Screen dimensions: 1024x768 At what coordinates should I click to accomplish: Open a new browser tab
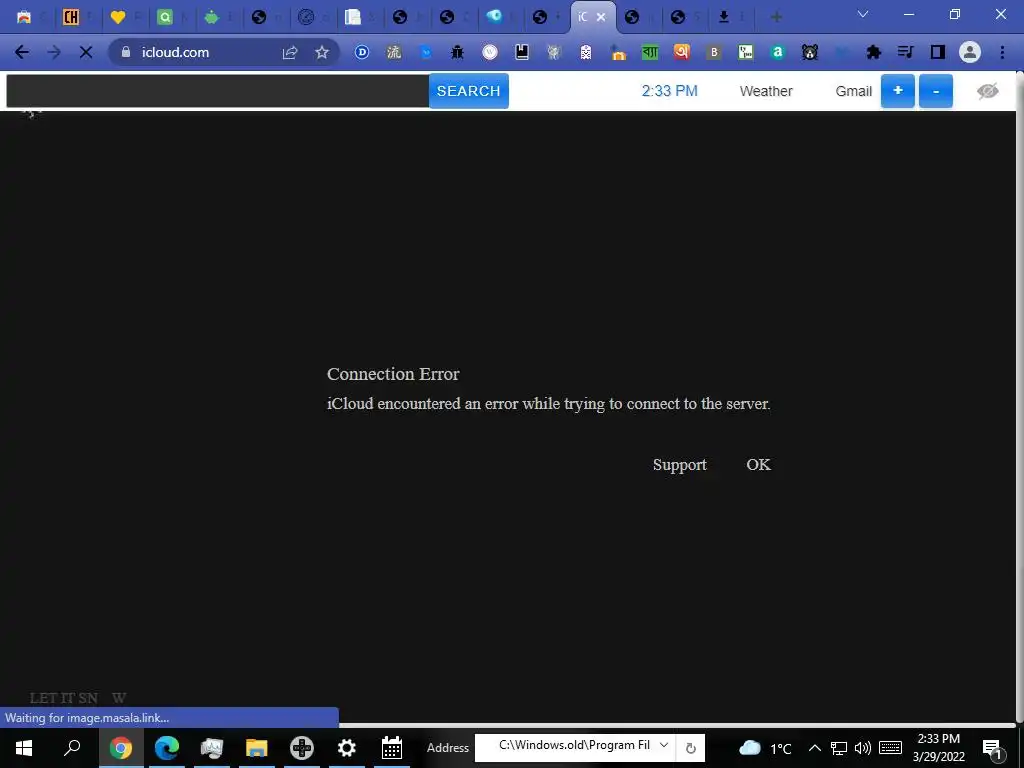tap(776, 17)
